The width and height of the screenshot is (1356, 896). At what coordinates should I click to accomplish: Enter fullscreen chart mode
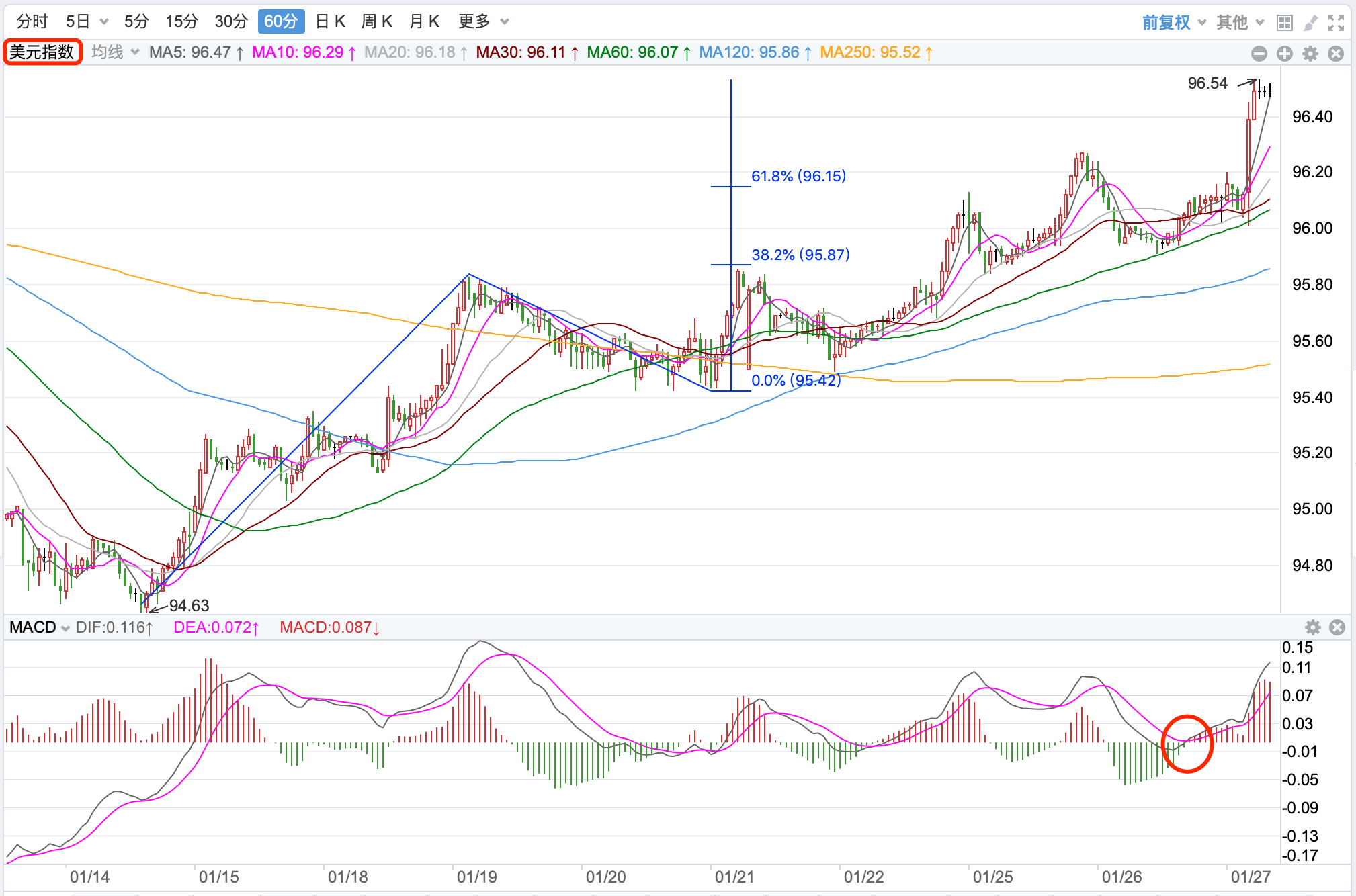pyautogui.click(x=1335, y=23)
